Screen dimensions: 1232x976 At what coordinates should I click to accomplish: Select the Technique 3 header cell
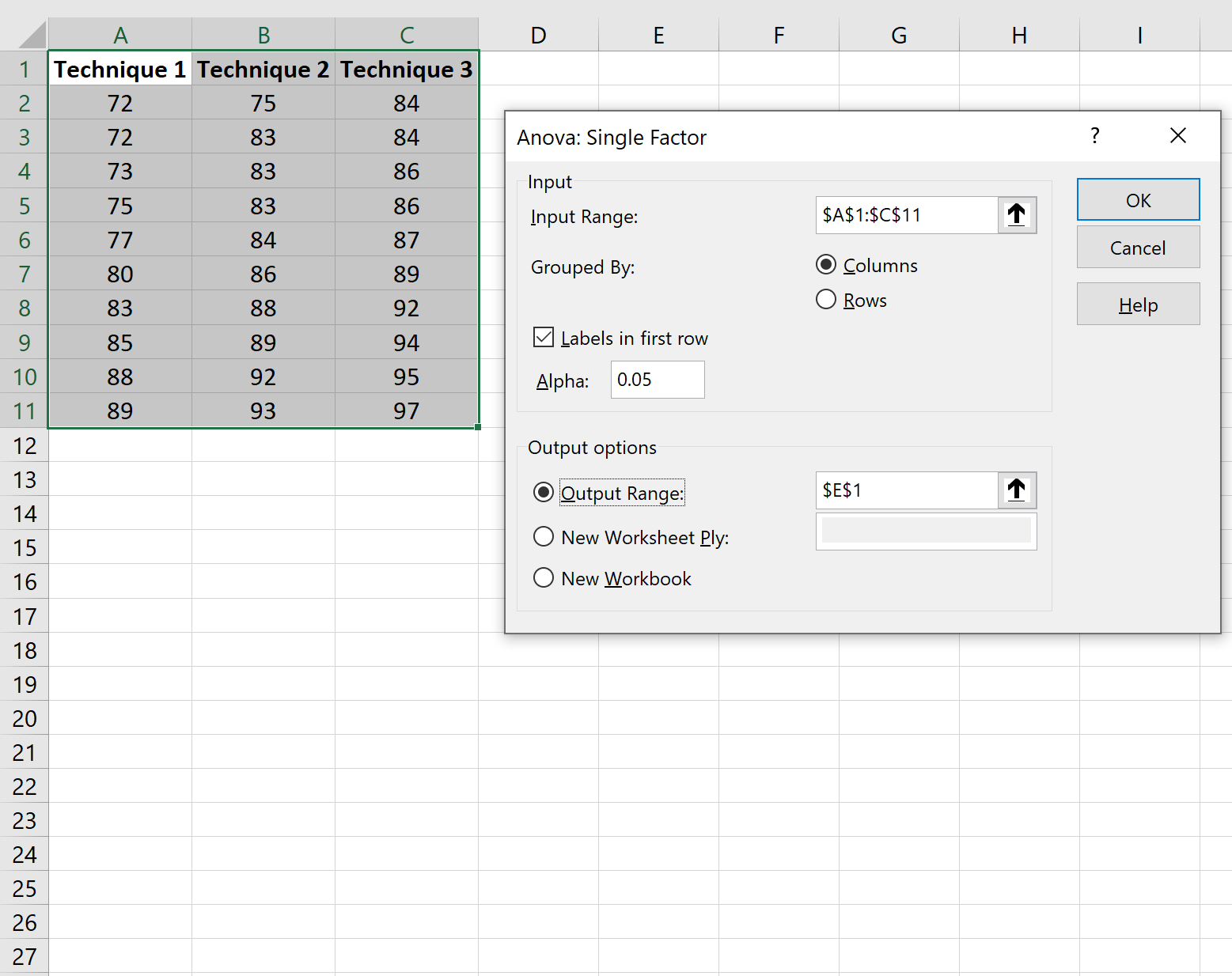pyautogui.click(x=406, y=69)
